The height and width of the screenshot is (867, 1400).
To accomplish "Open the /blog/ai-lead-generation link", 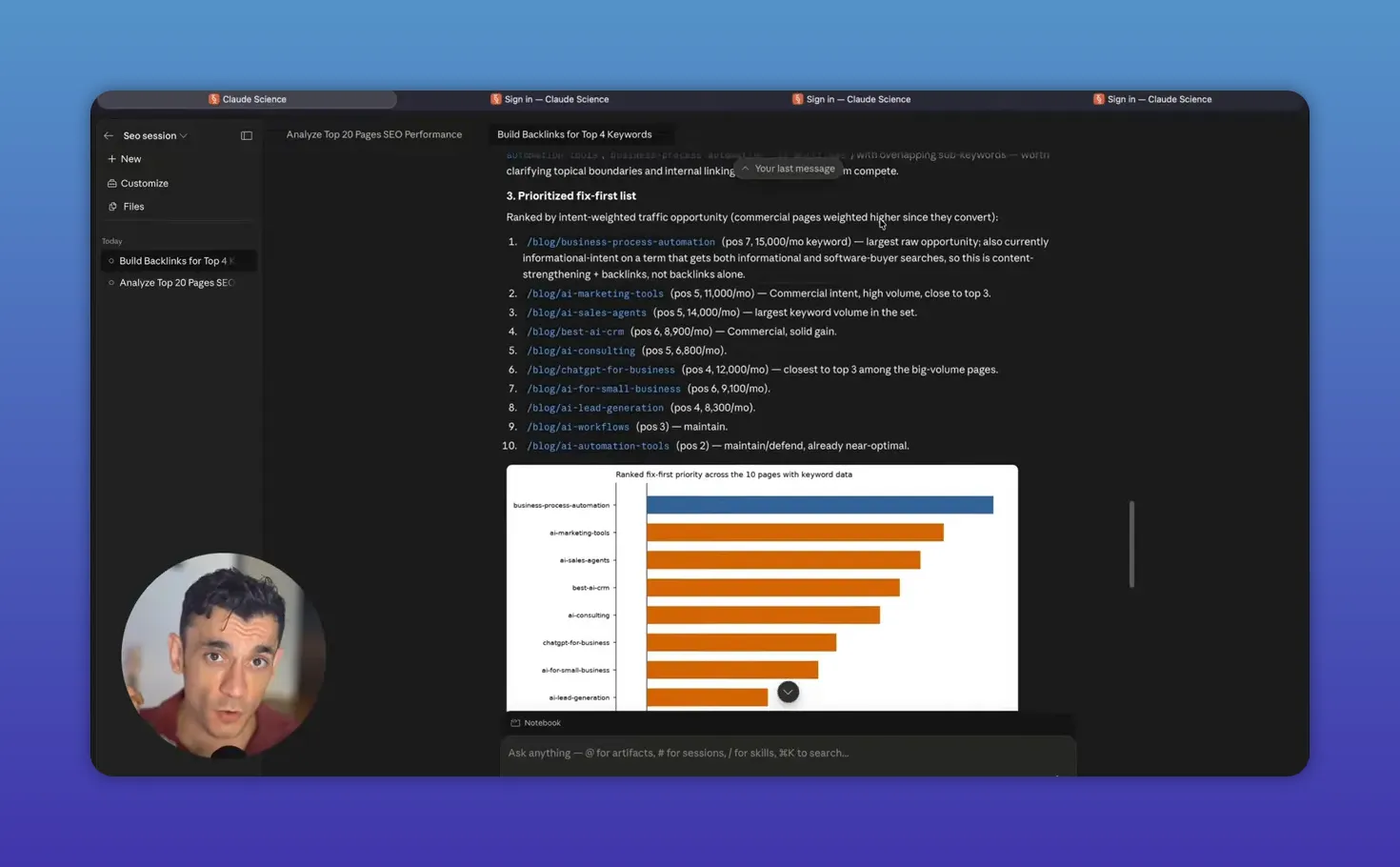I will tap(595, 408).
